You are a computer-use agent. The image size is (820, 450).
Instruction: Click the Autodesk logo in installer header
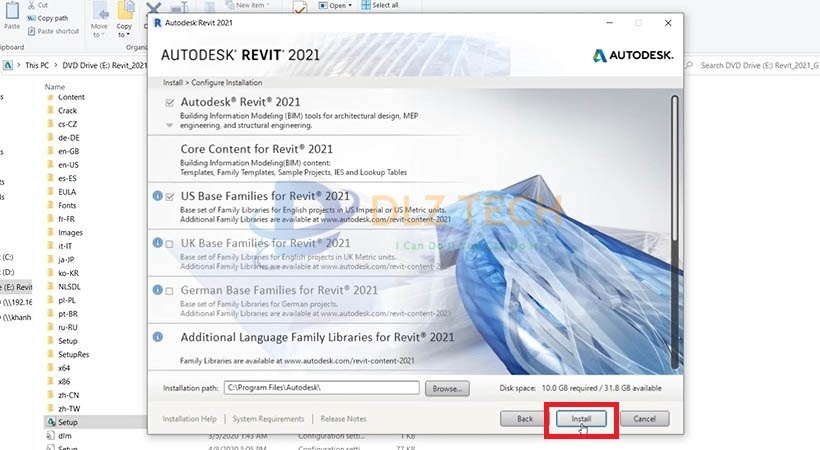click(x=633, y=55)
